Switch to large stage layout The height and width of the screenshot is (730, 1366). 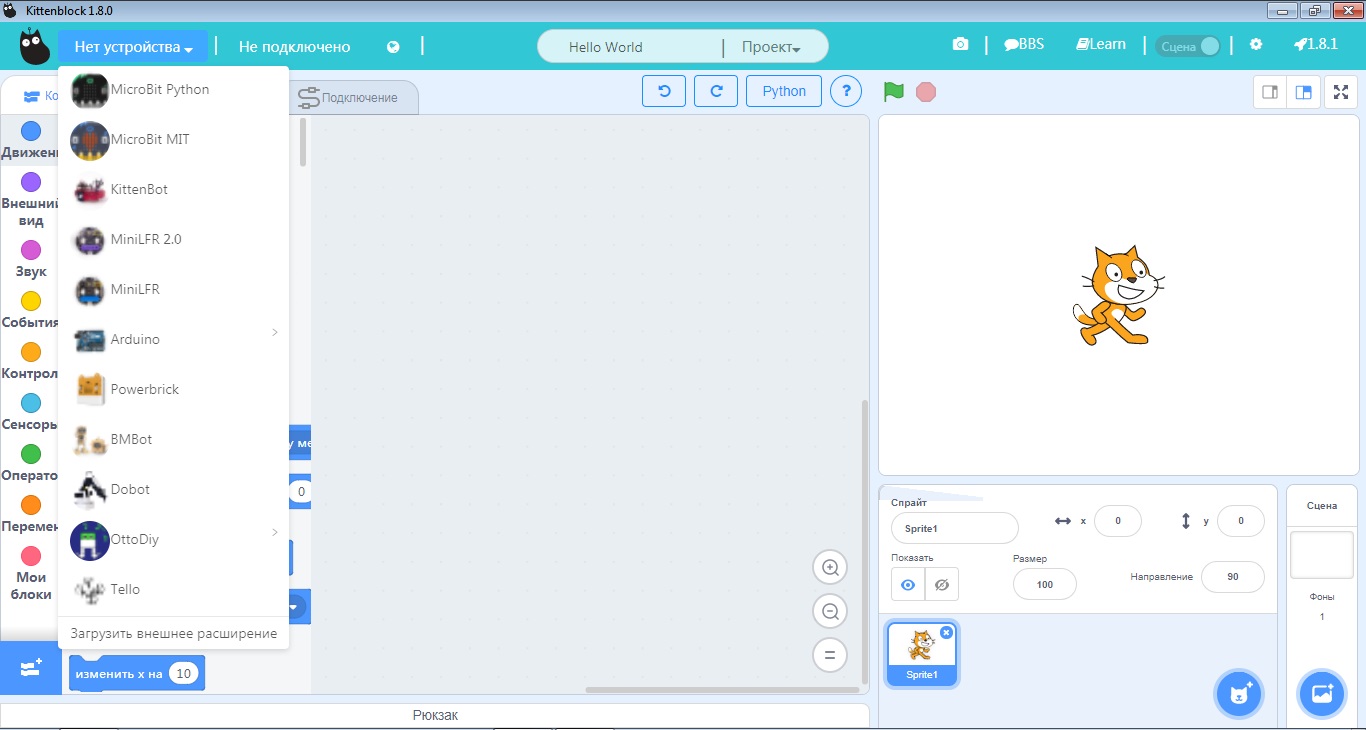tap(1303, 92)
